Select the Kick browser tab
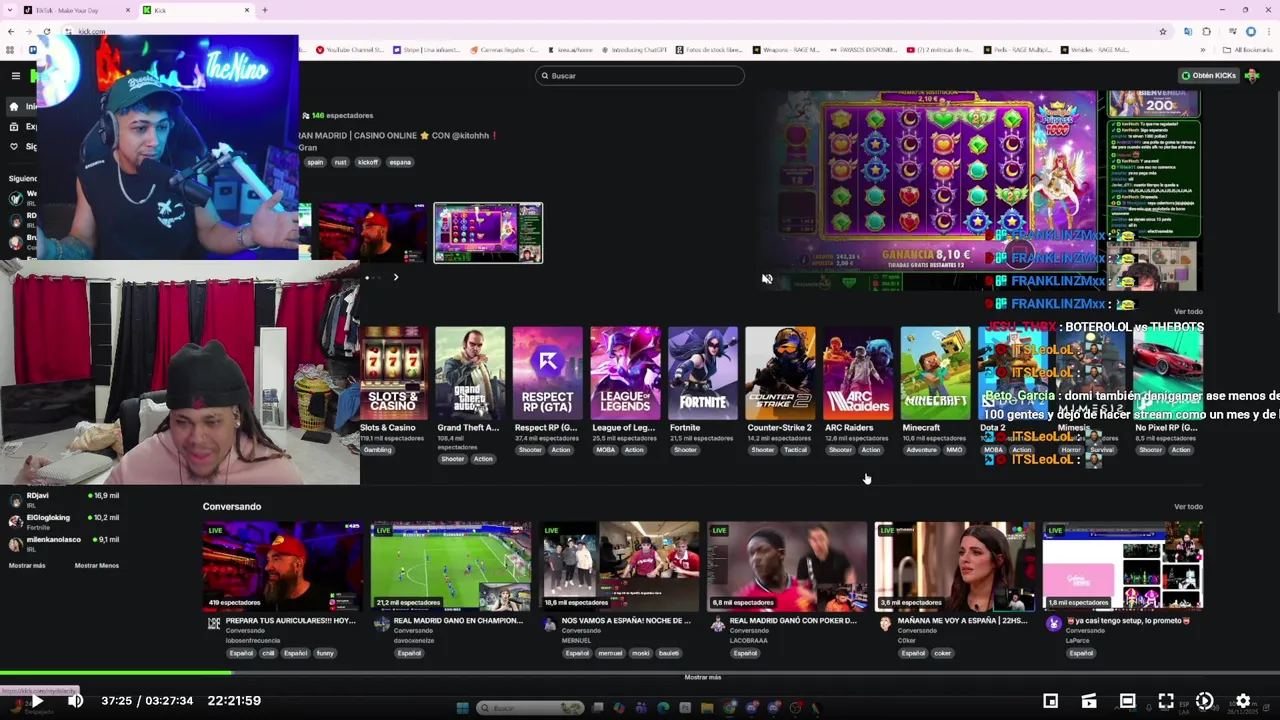This screenshot has width=1280, height=720. (195, 10)
